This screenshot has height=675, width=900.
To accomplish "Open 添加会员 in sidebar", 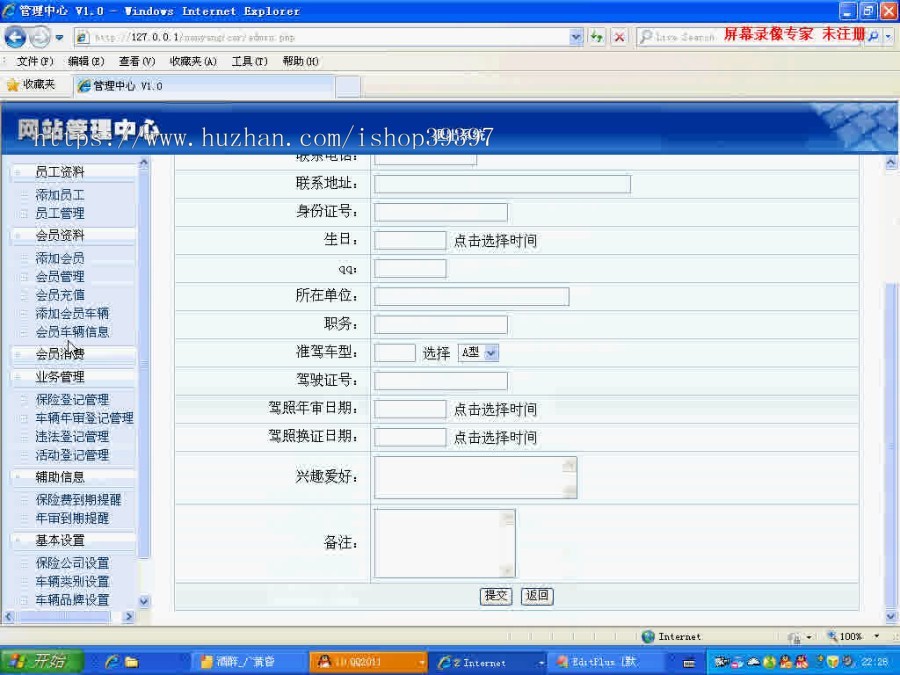I will 60,258.
